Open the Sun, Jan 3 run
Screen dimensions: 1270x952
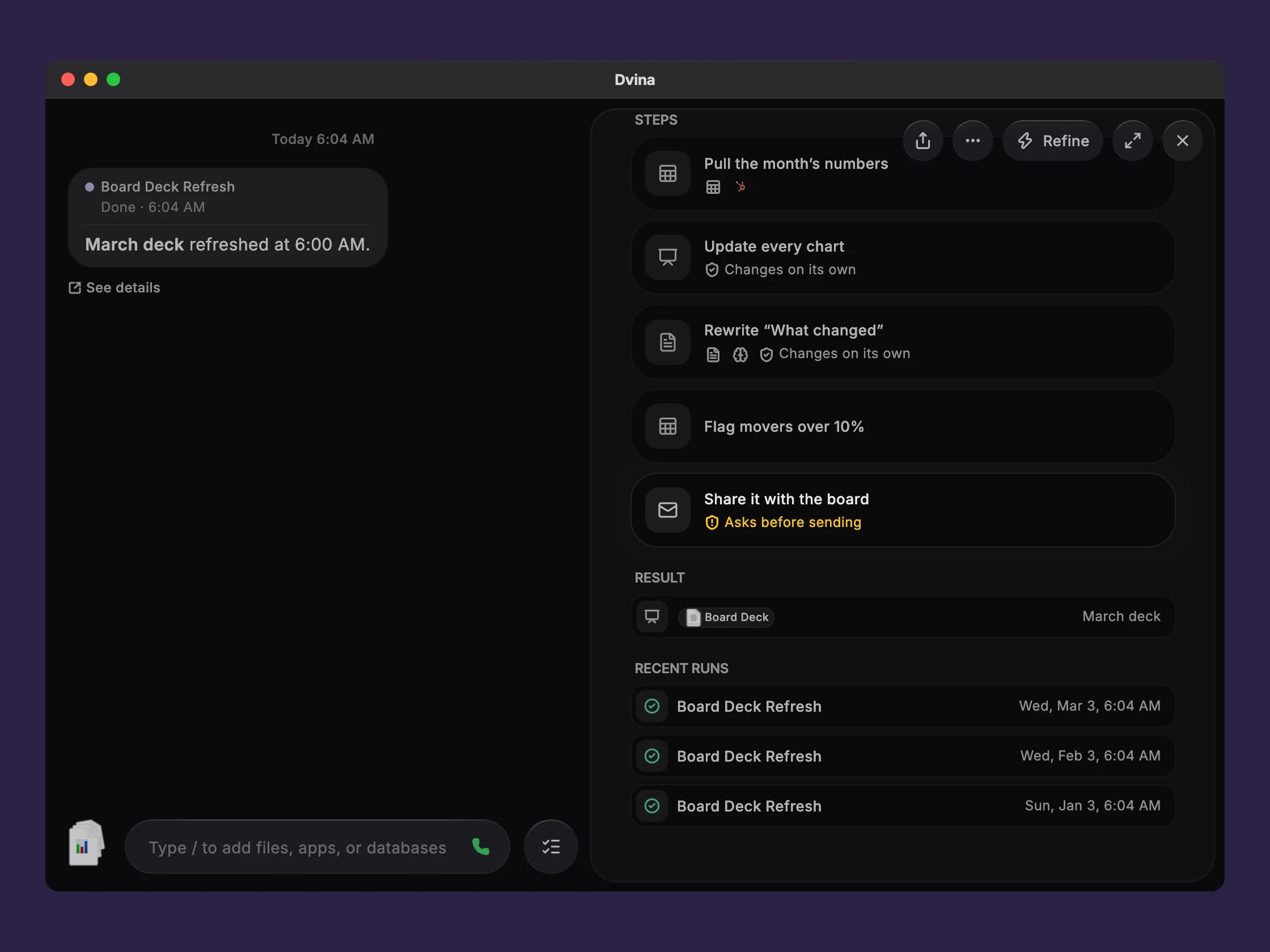903,806
